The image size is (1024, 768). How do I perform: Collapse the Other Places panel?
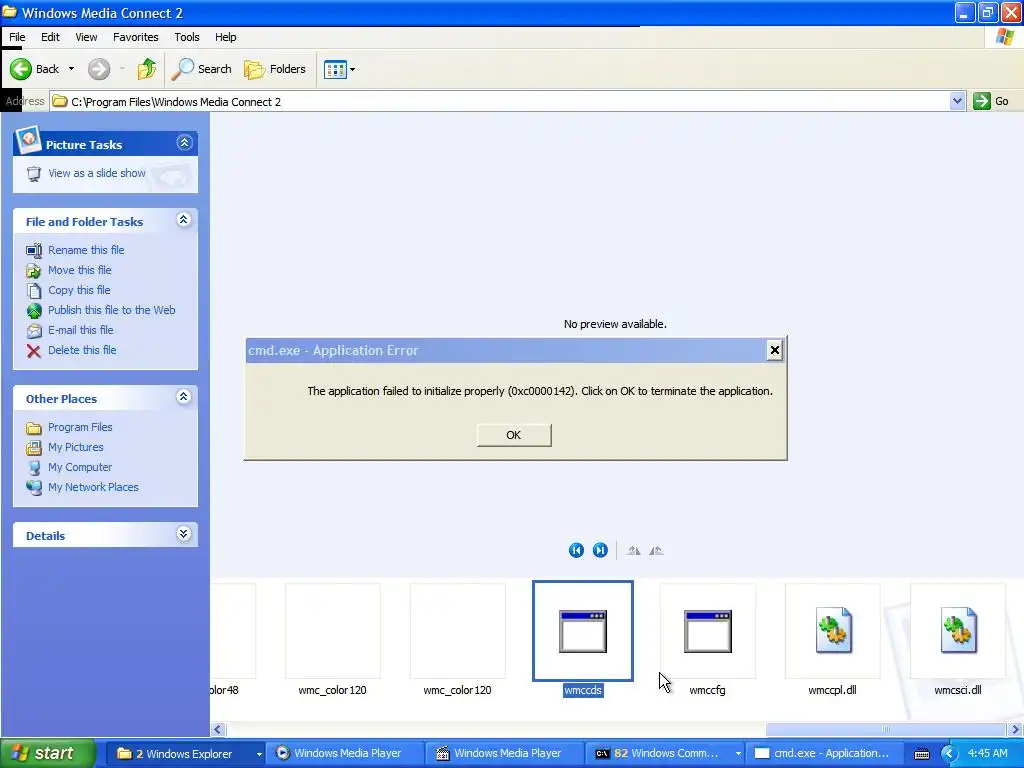[x=184, y=397]
